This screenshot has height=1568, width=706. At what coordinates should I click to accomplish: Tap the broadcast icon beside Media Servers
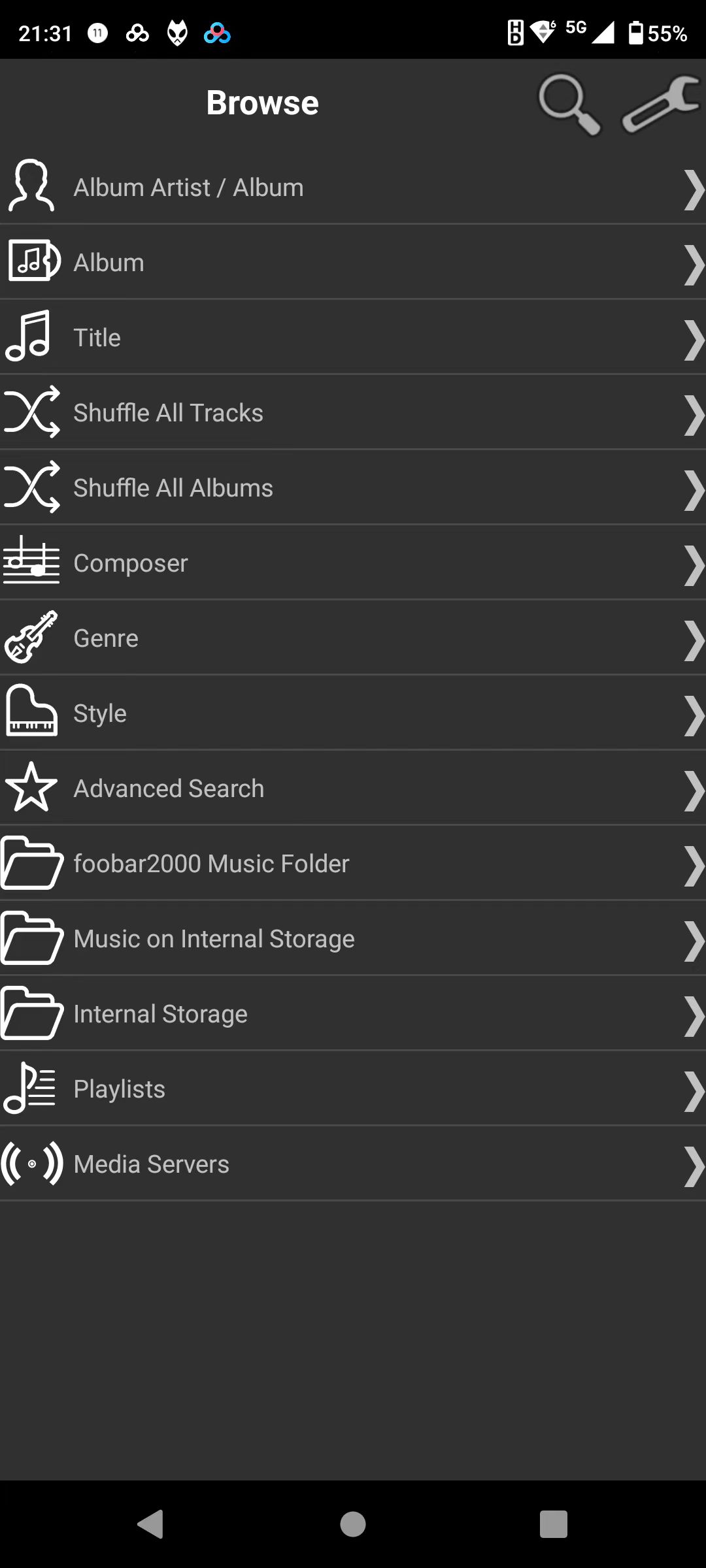(32, 1164)
